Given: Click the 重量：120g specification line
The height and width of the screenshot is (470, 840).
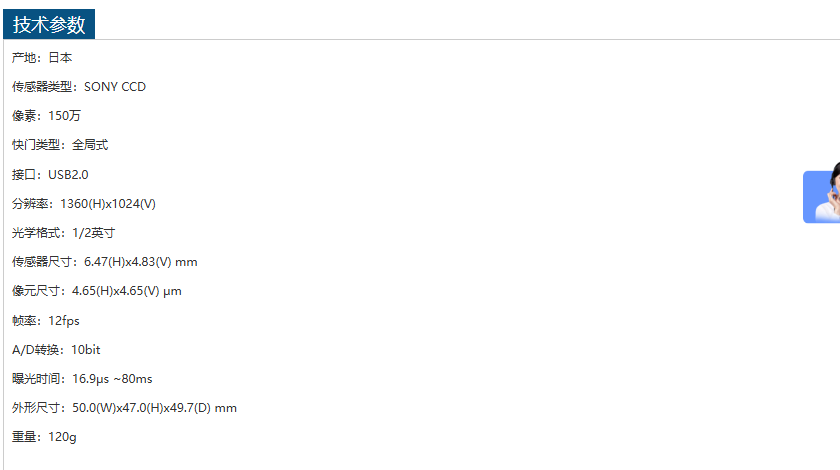Looking at the screenshot, I should click(x=44, y=437).
